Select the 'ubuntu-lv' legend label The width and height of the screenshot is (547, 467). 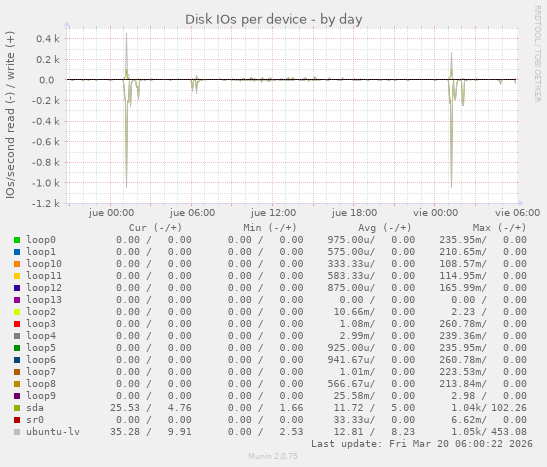coord(53,431)
